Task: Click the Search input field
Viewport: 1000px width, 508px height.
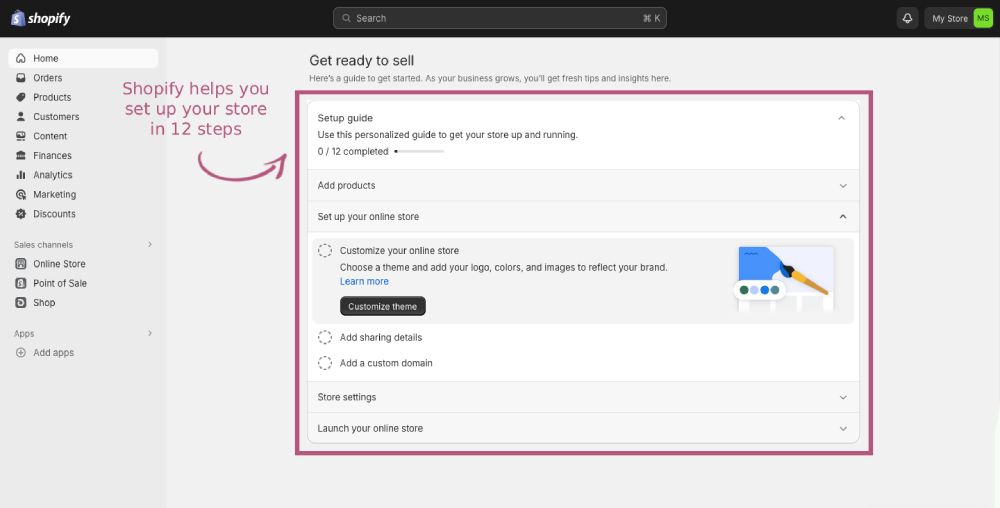Action: coord(500,18)
